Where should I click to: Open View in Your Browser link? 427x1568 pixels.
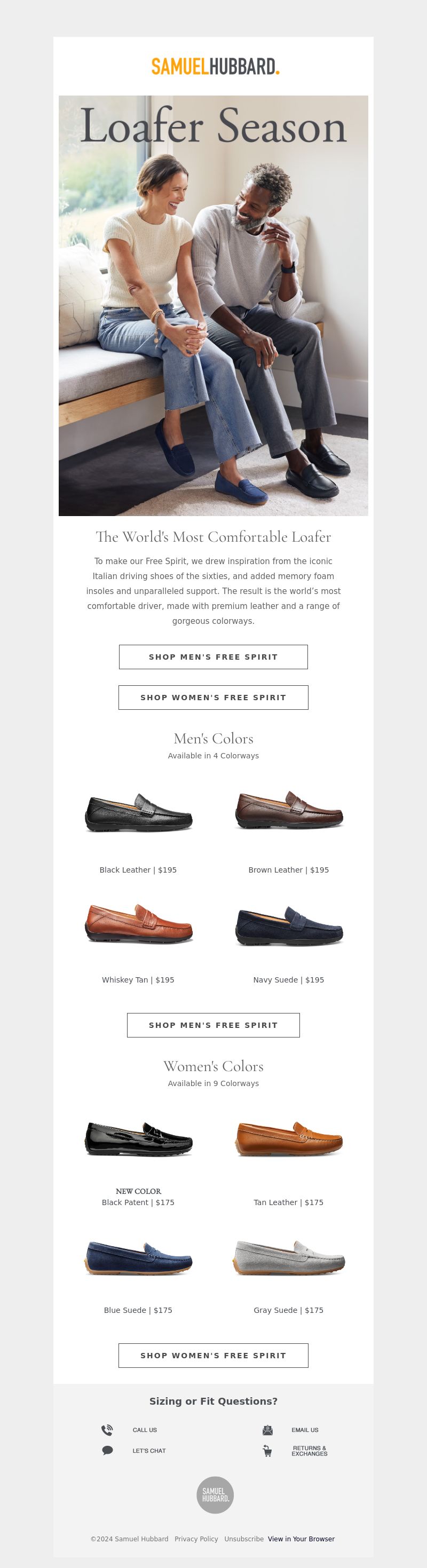click(301, 1539)
